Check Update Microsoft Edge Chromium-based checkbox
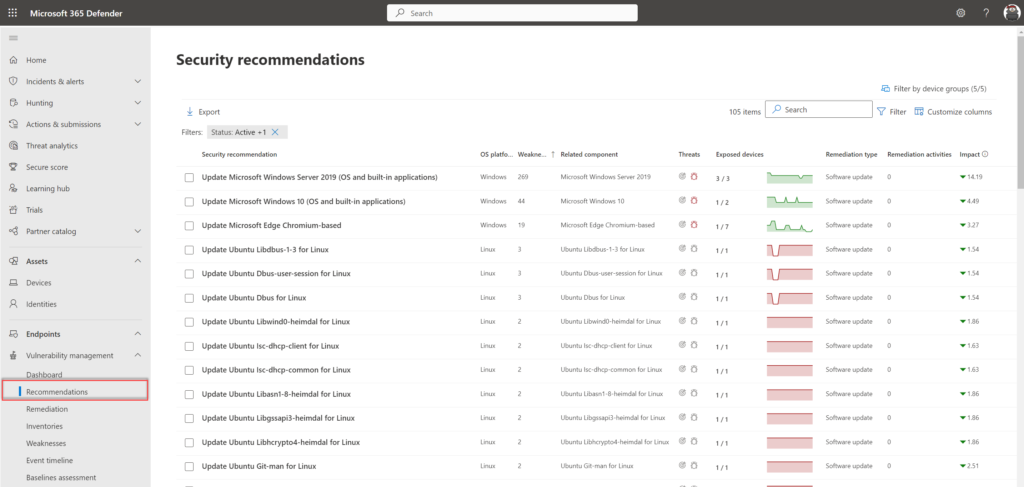The image size is (1024, 487). point(189,226)
